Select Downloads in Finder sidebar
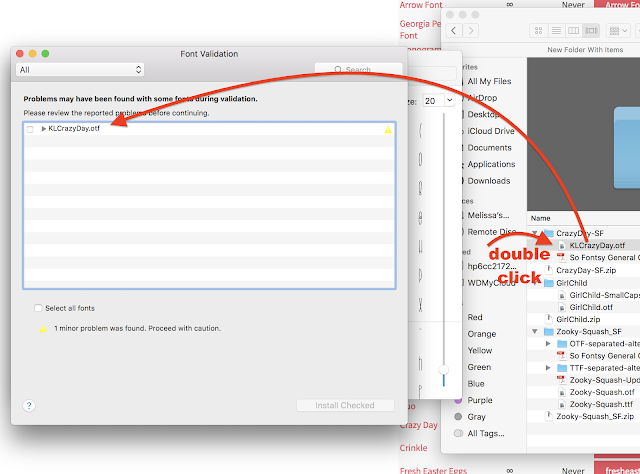The width and height of the screenshot is (640, 474). [x=489, y=181]
